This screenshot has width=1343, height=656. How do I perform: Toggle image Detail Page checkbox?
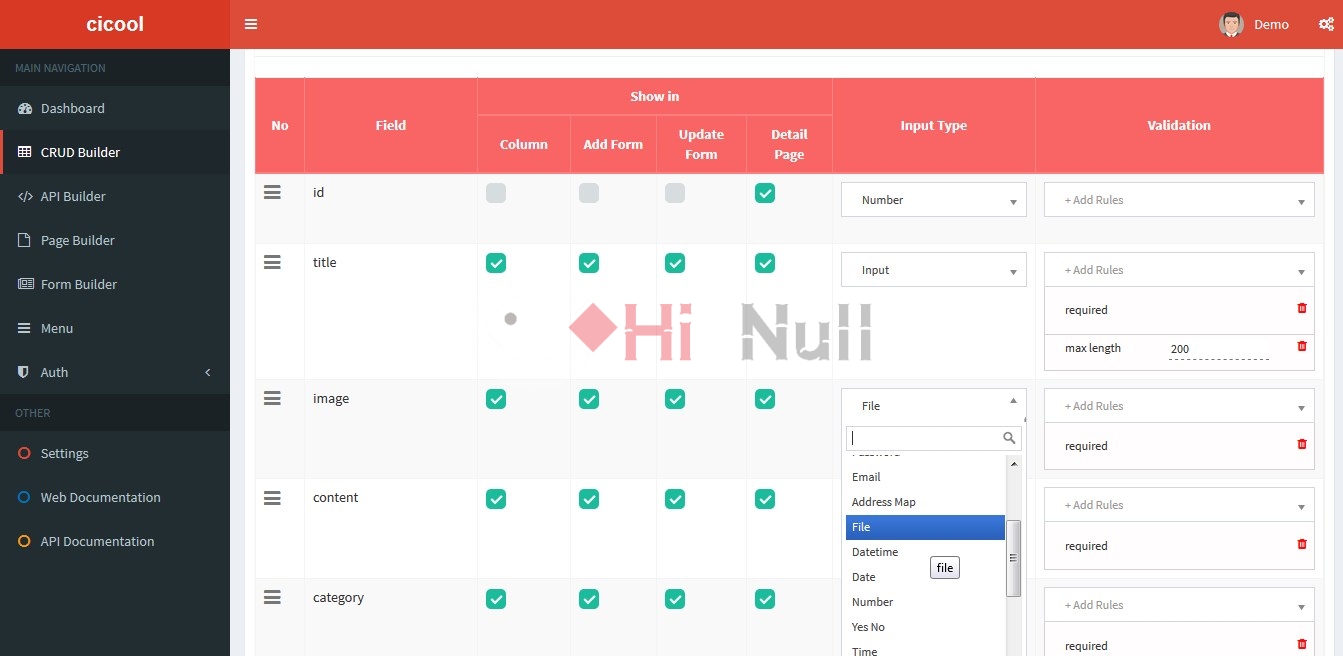pos(765,399)
